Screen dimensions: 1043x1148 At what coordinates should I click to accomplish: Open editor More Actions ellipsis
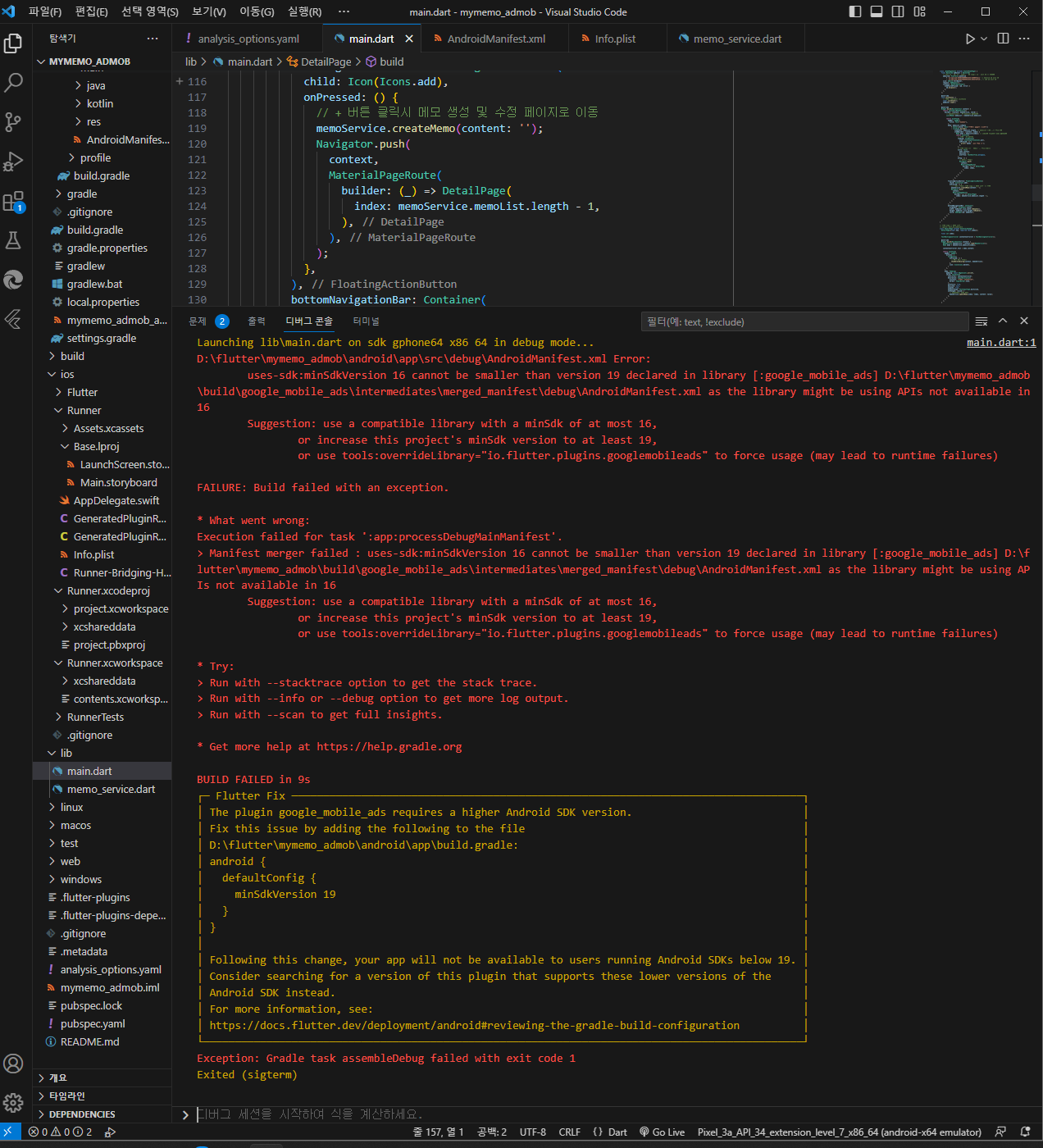pyautogui.click(x=1024, y=39)
